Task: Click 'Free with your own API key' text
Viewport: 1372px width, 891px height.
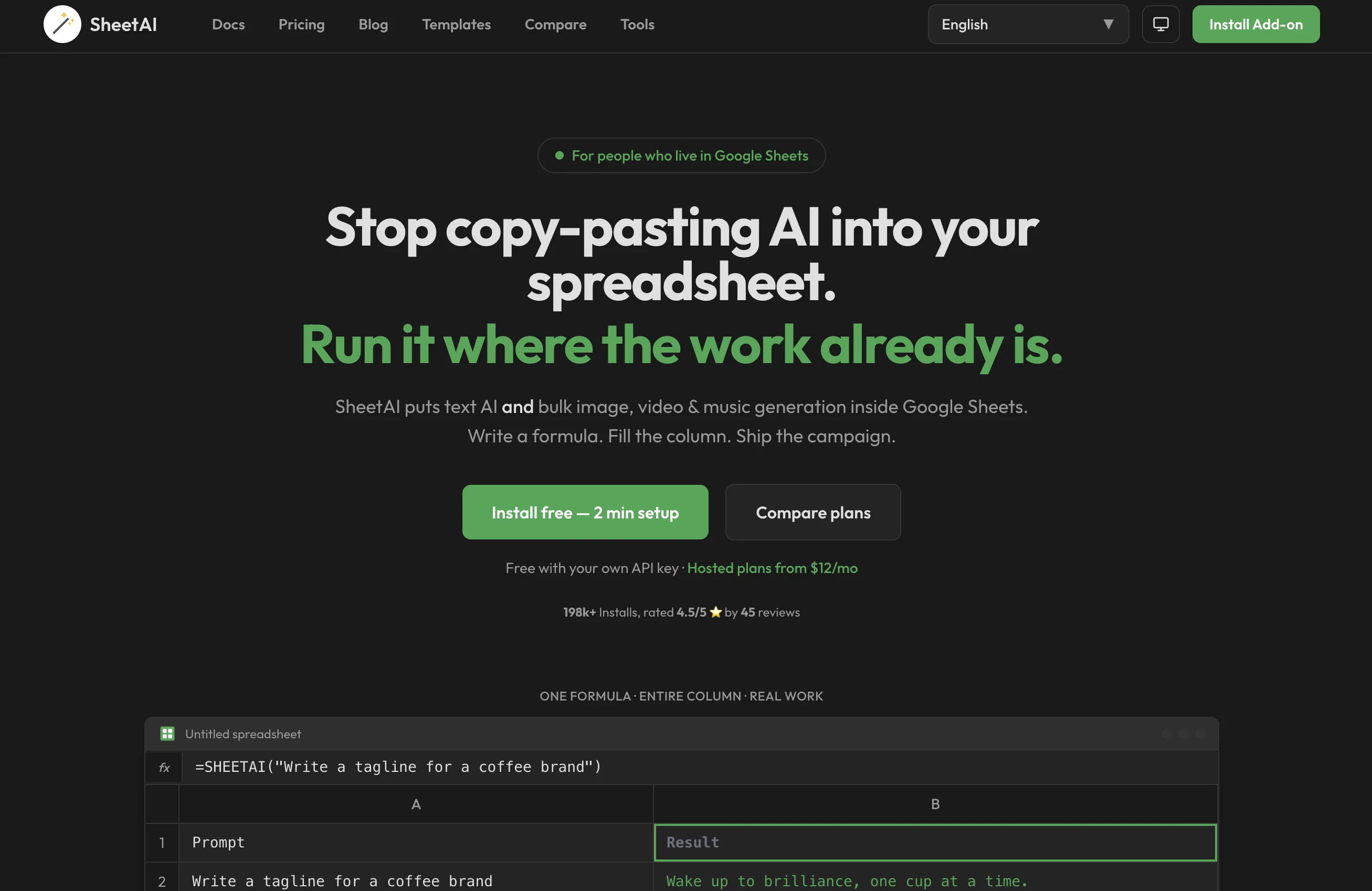Action: point(592,568)
